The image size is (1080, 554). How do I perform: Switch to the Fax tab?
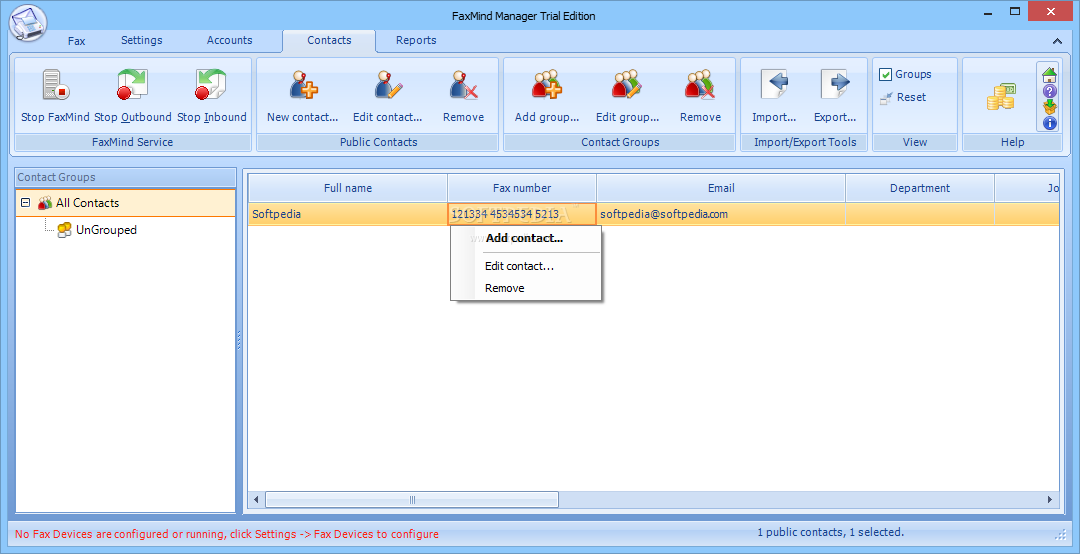pyautogui.click(x=76, y=41)
